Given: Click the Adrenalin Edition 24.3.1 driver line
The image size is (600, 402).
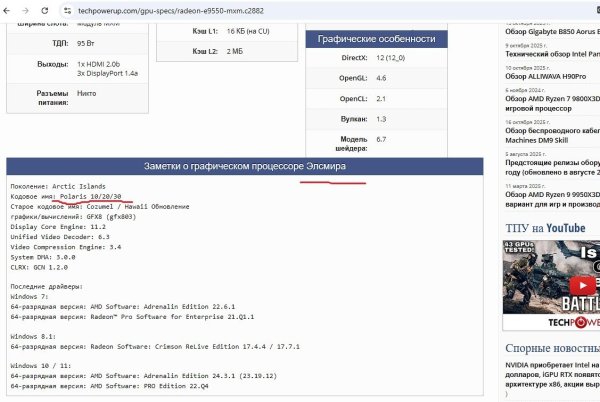Looking at the screenshot, I should pos(143,376).
